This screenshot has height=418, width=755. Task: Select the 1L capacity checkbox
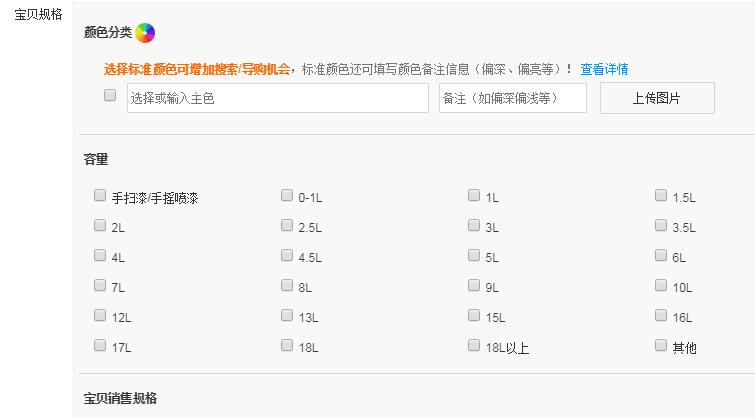[x=474, y=195]
